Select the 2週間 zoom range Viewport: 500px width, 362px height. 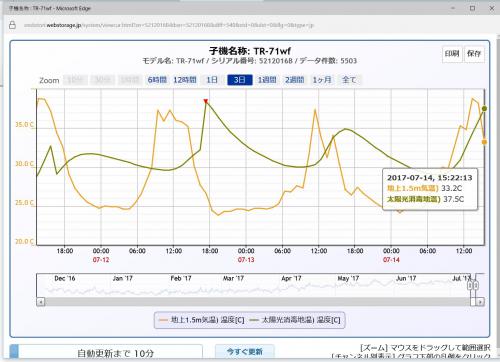pyautogui.click(x=294, y=80)
